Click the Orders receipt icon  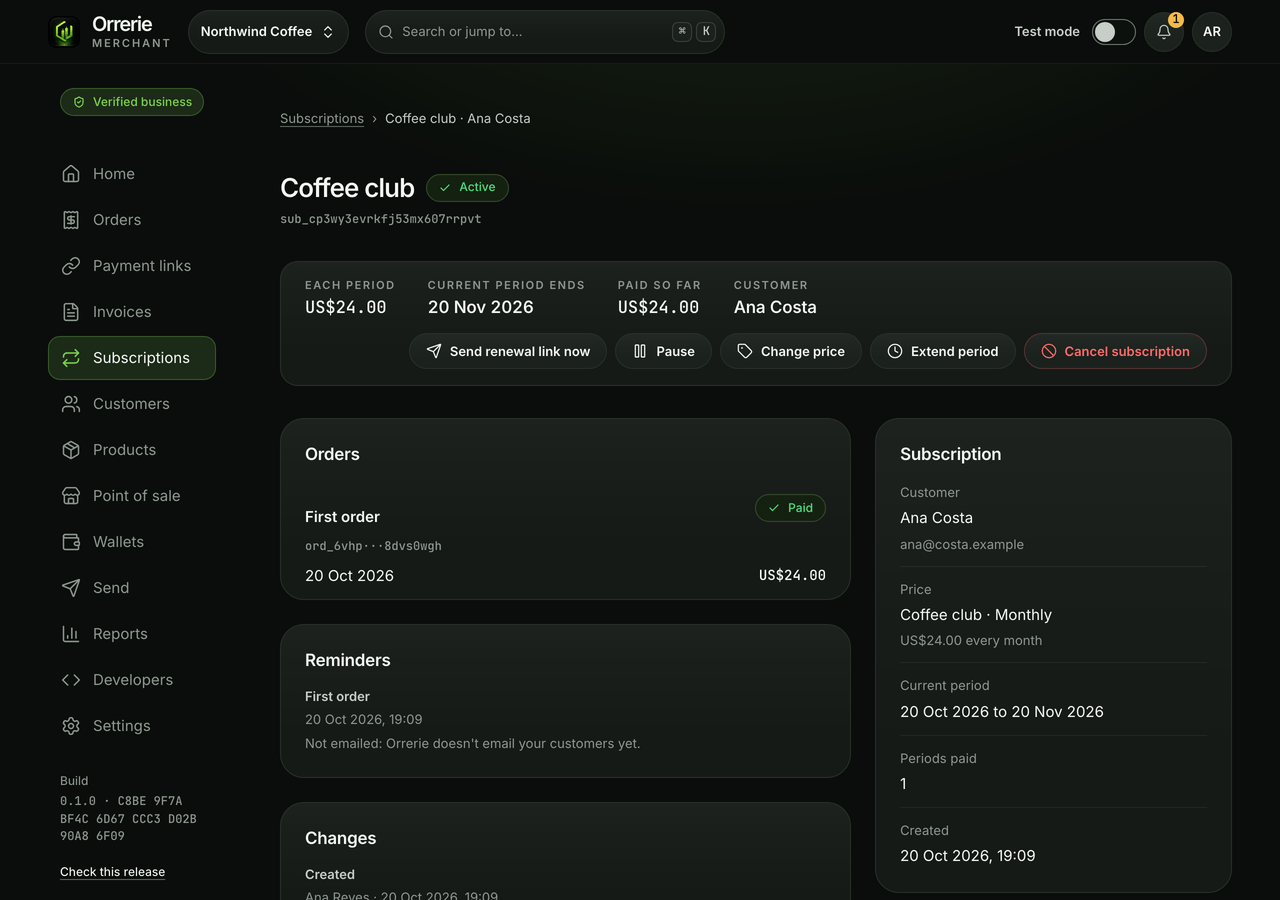(71, 220)
